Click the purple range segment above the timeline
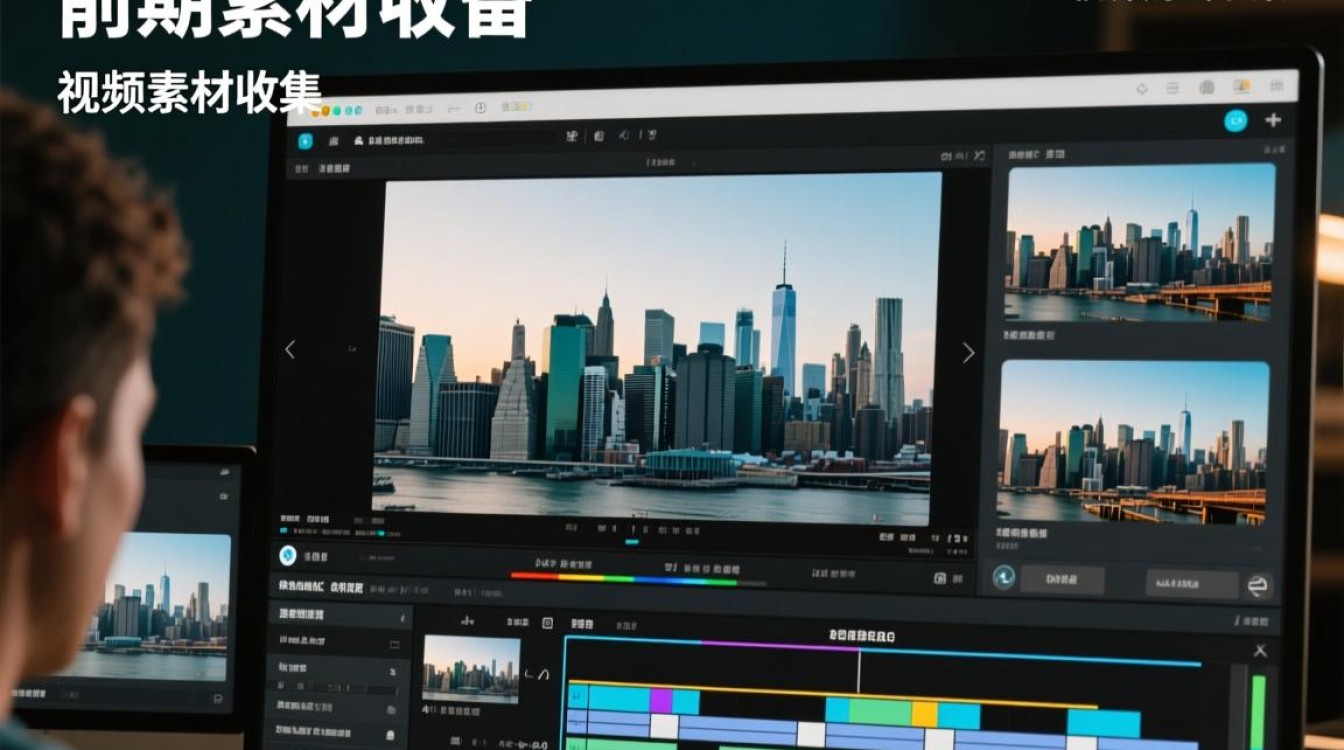The height and width of the screenshot is (750, 1344). coord(779,647)
